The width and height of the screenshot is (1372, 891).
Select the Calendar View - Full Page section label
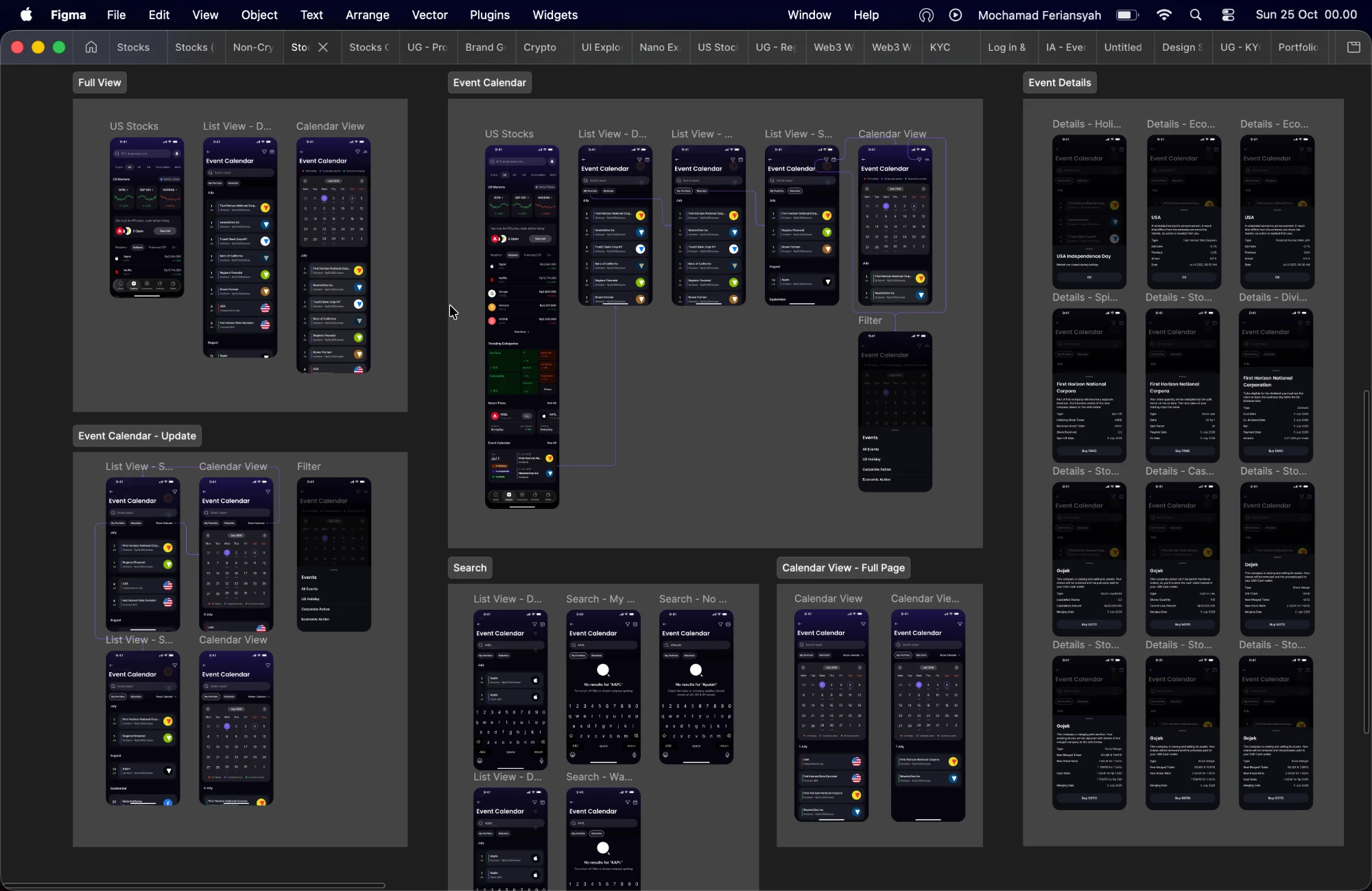(843, 568)
